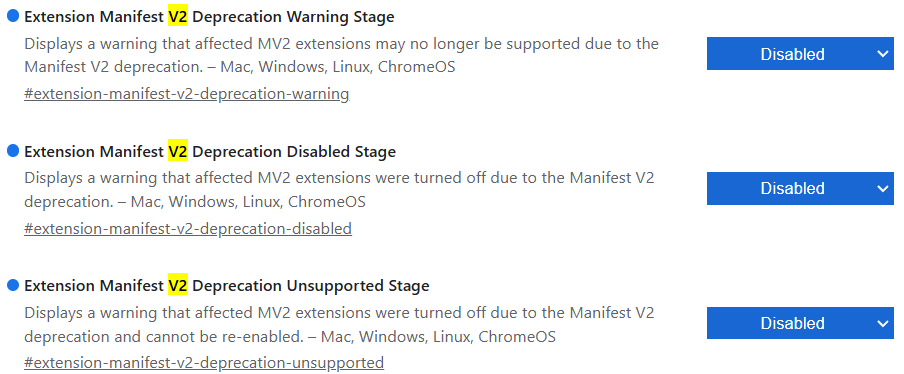
Task: Click the highlighted V2 in the Unsupported Stage title
Action: point(178,286)
